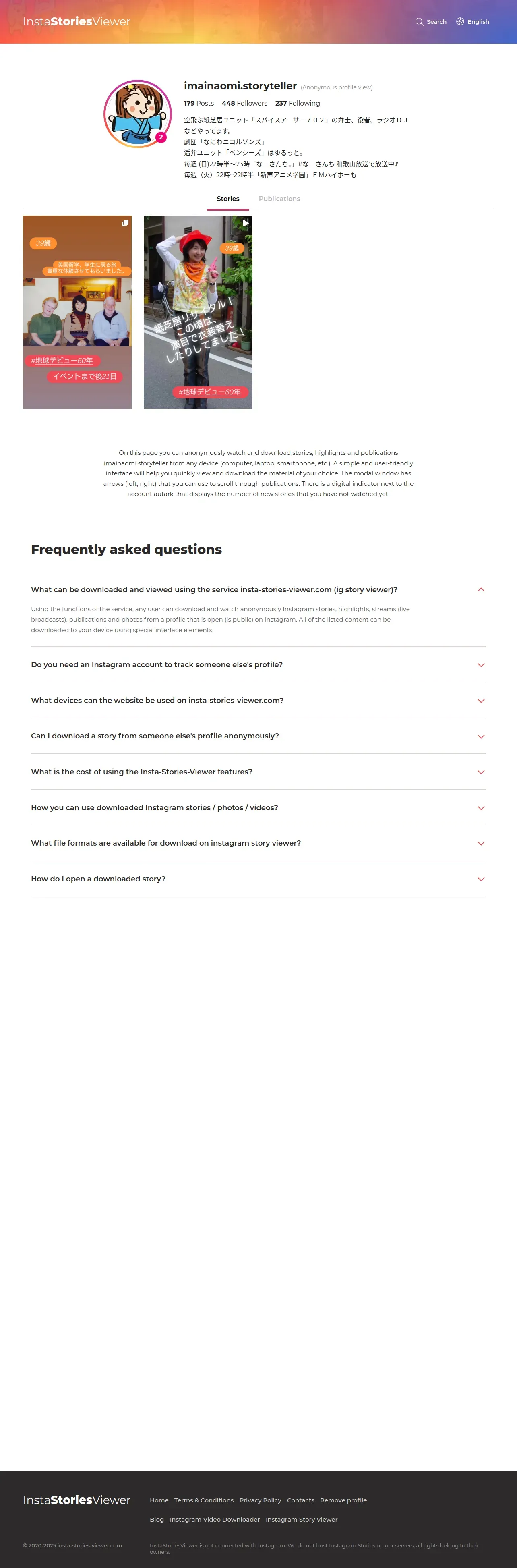This screenshot has height=1568, width=517.
Task: Click the multi-image icon on first story
Action: (125, 223)
